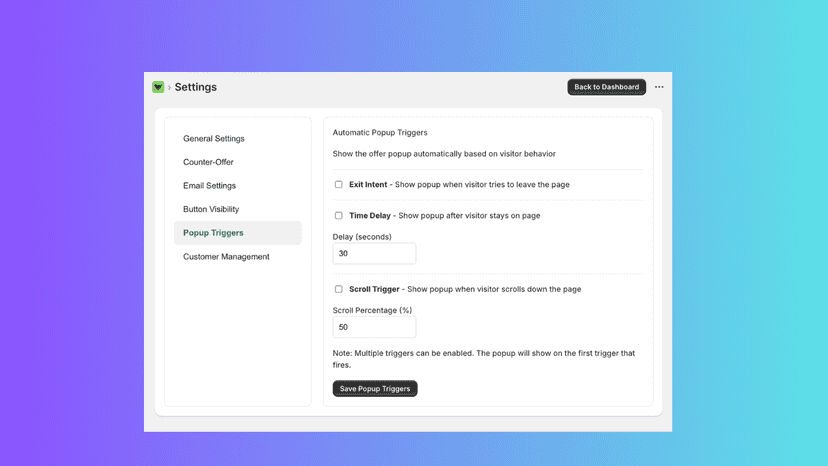828x466 pixels.
Task: Focus the Delay (seconds) input field
Action: click(x=374, y=254)
